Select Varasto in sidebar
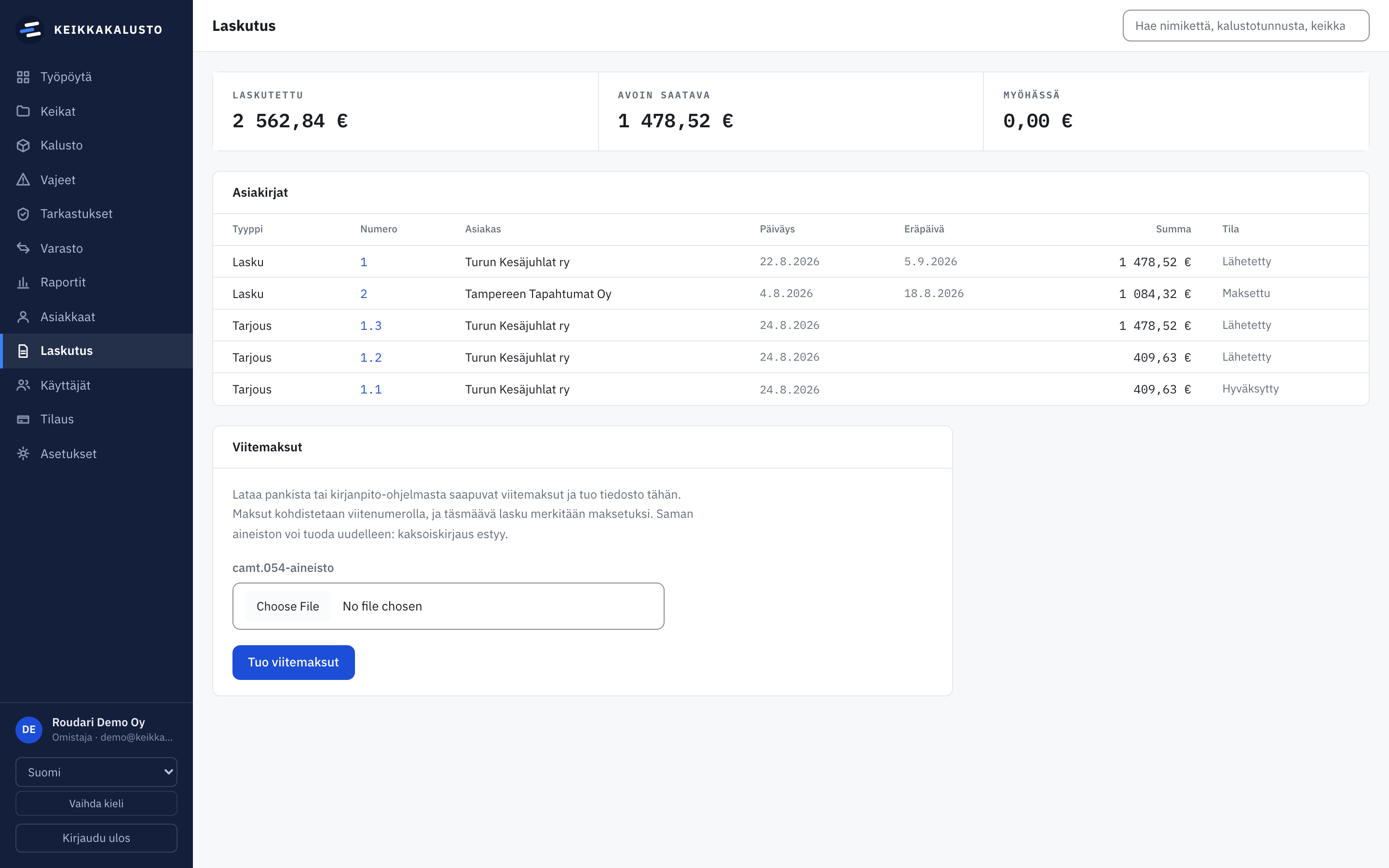 (x=96, y=248)
